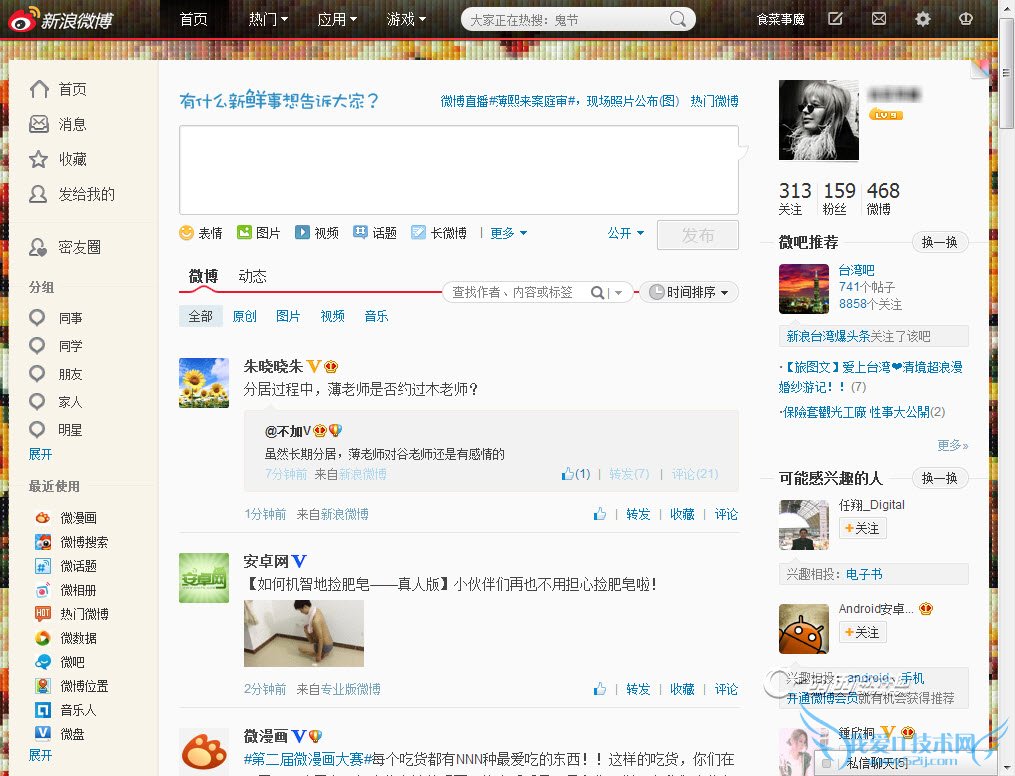Select the 朋友 group
Screen dimensions: 1015x776
point(56,373)
